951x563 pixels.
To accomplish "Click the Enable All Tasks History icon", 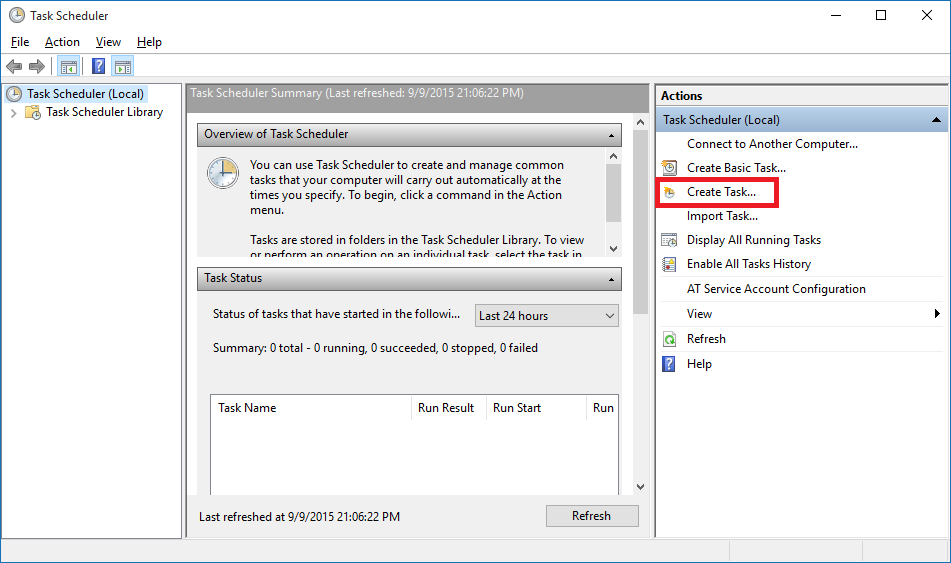I will pos(670,264).
